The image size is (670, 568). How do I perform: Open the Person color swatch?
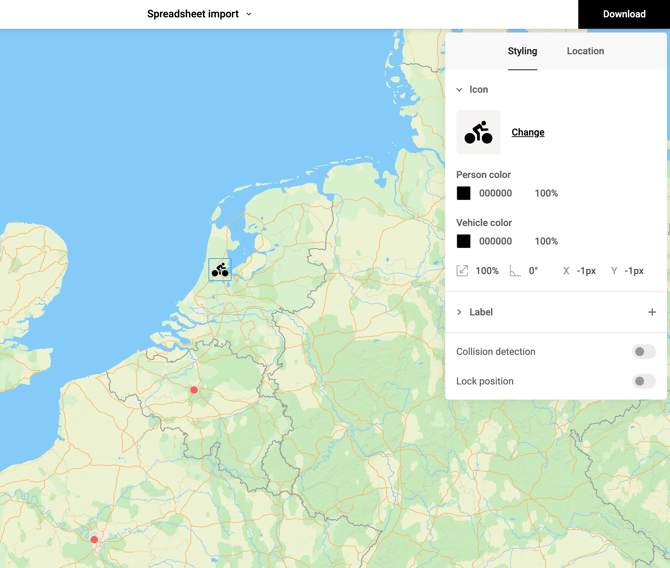point(464,193)
